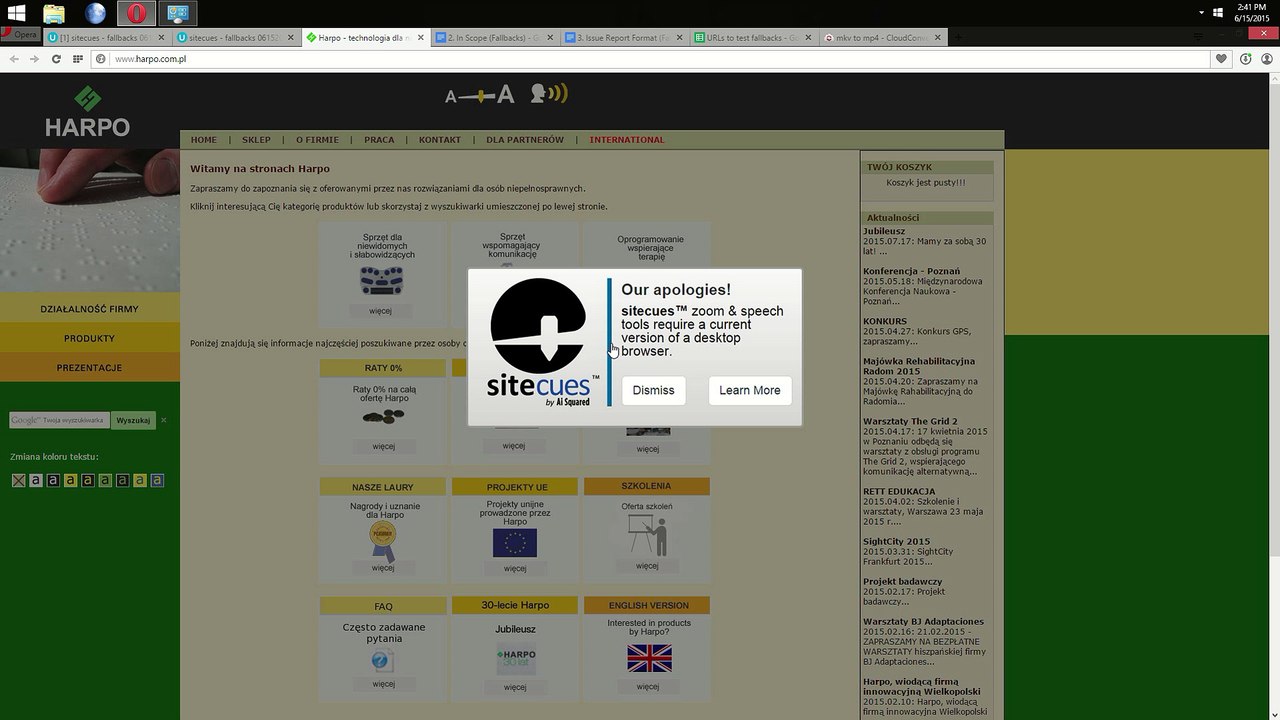The height and width of the screenshot is (720, 1280).
Task: Click więcej under the NASZE LAURY tile
Action: [x=383, y=568]
